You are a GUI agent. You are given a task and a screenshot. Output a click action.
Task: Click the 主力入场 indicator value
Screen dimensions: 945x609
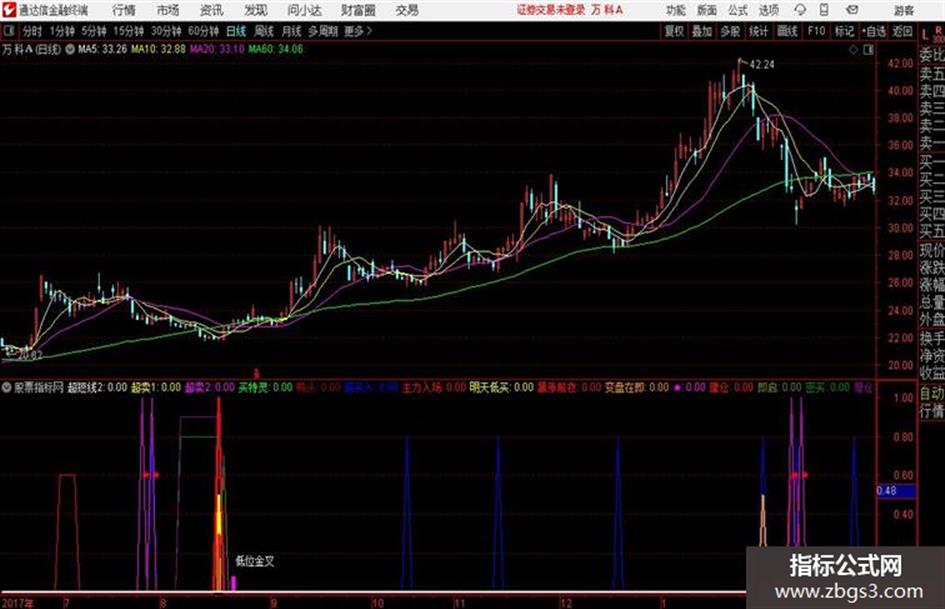point(434,387)
